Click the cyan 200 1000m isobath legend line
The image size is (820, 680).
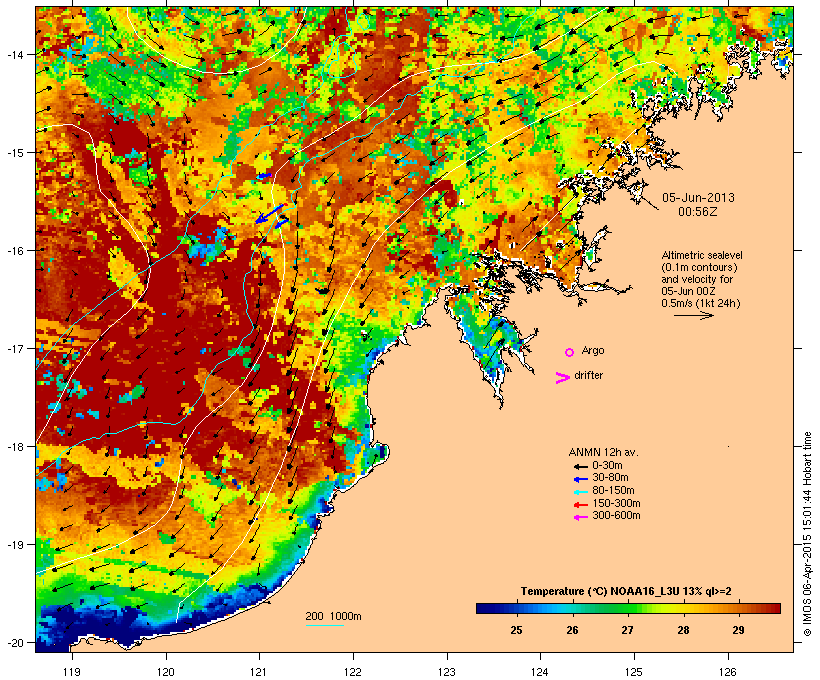(325, 625)
